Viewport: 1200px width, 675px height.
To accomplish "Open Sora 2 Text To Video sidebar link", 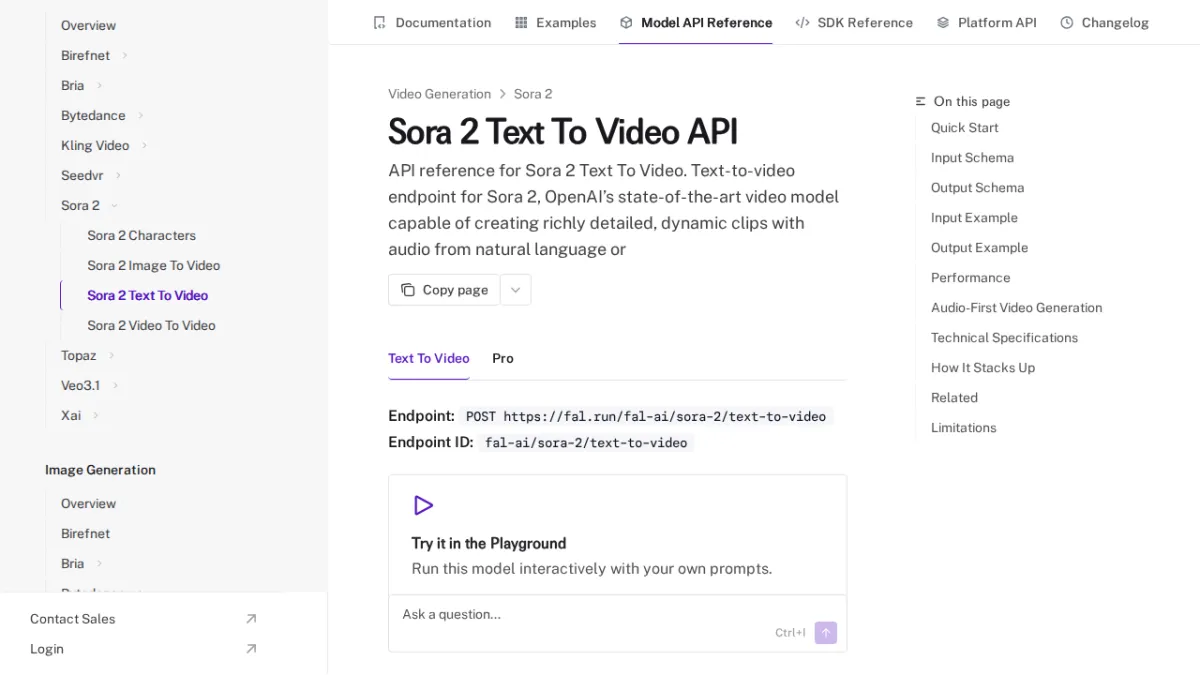I will coord(147,295).
